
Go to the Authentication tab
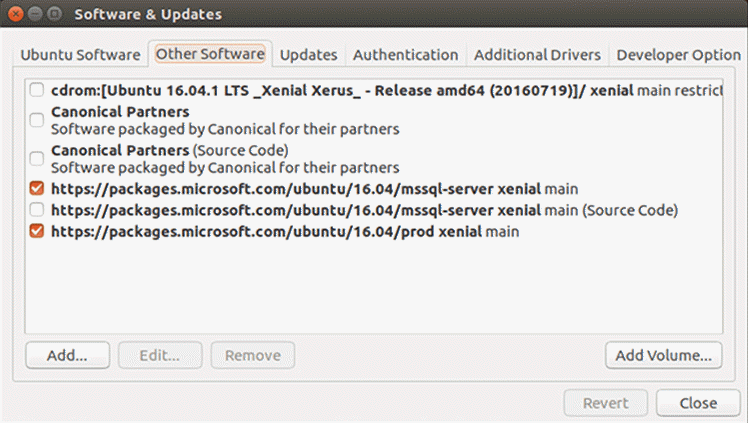tap(405, 55)
